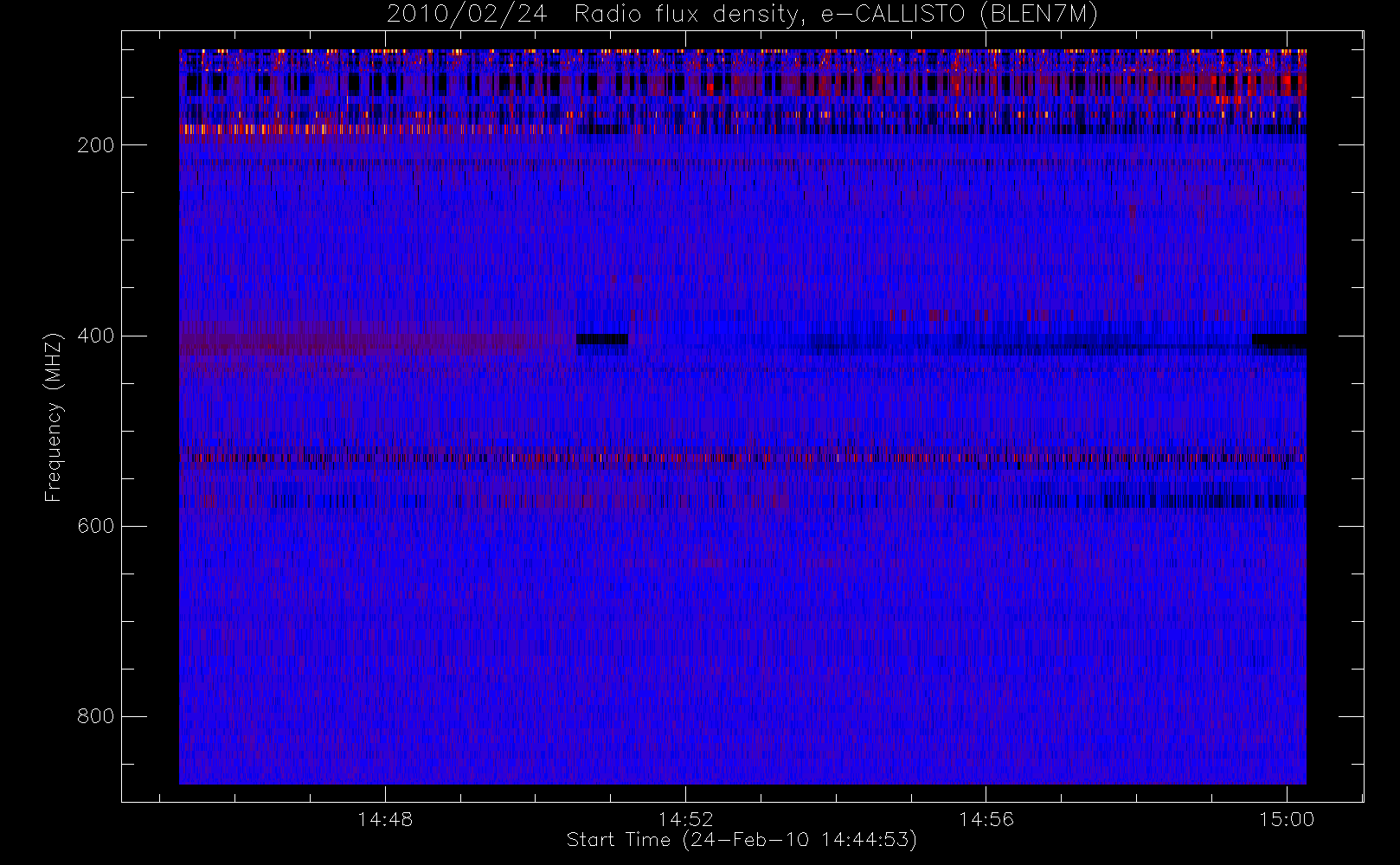Click the 14:56 time tick label
1400x865 pixels.
pos(986,819)
